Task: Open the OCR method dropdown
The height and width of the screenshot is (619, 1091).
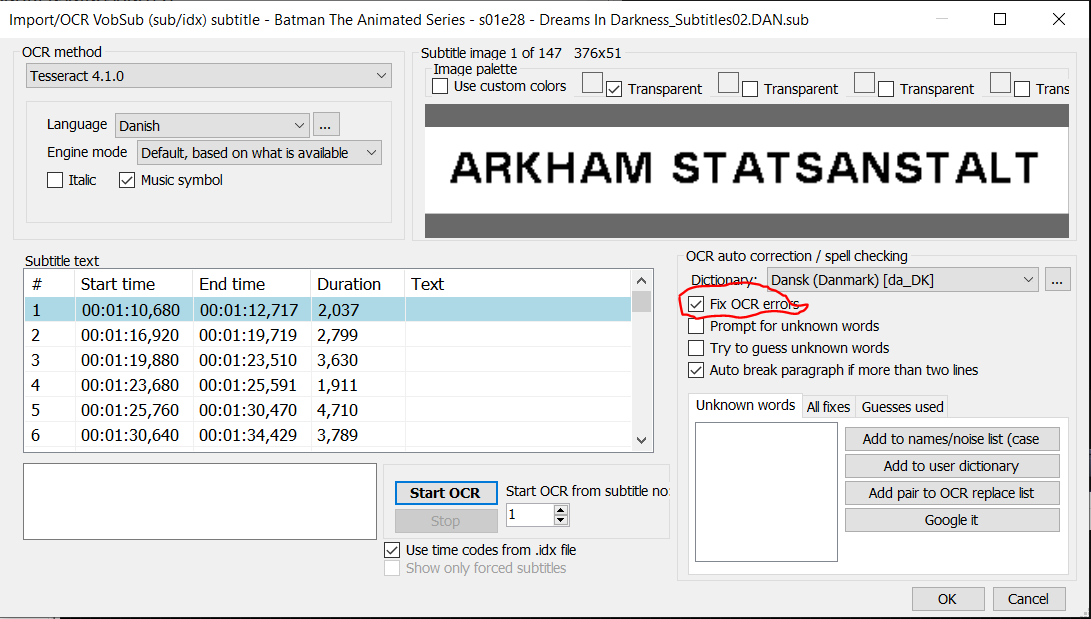Action: coord(207,75)
